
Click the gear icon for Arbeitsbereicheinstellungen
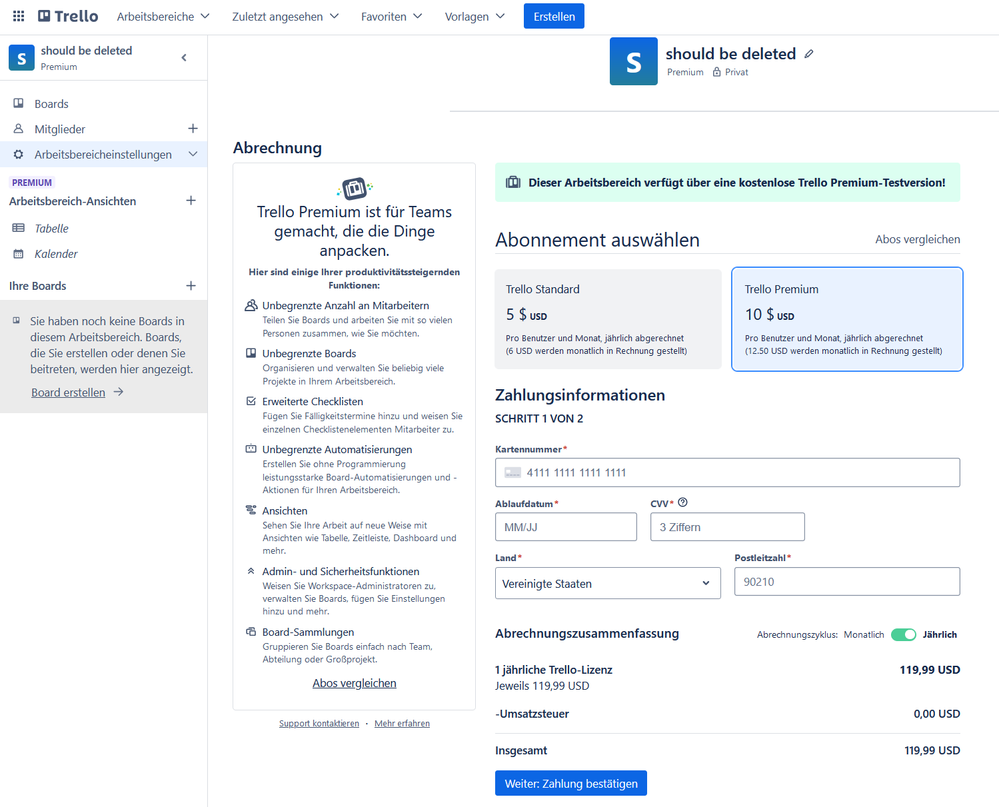18,154
